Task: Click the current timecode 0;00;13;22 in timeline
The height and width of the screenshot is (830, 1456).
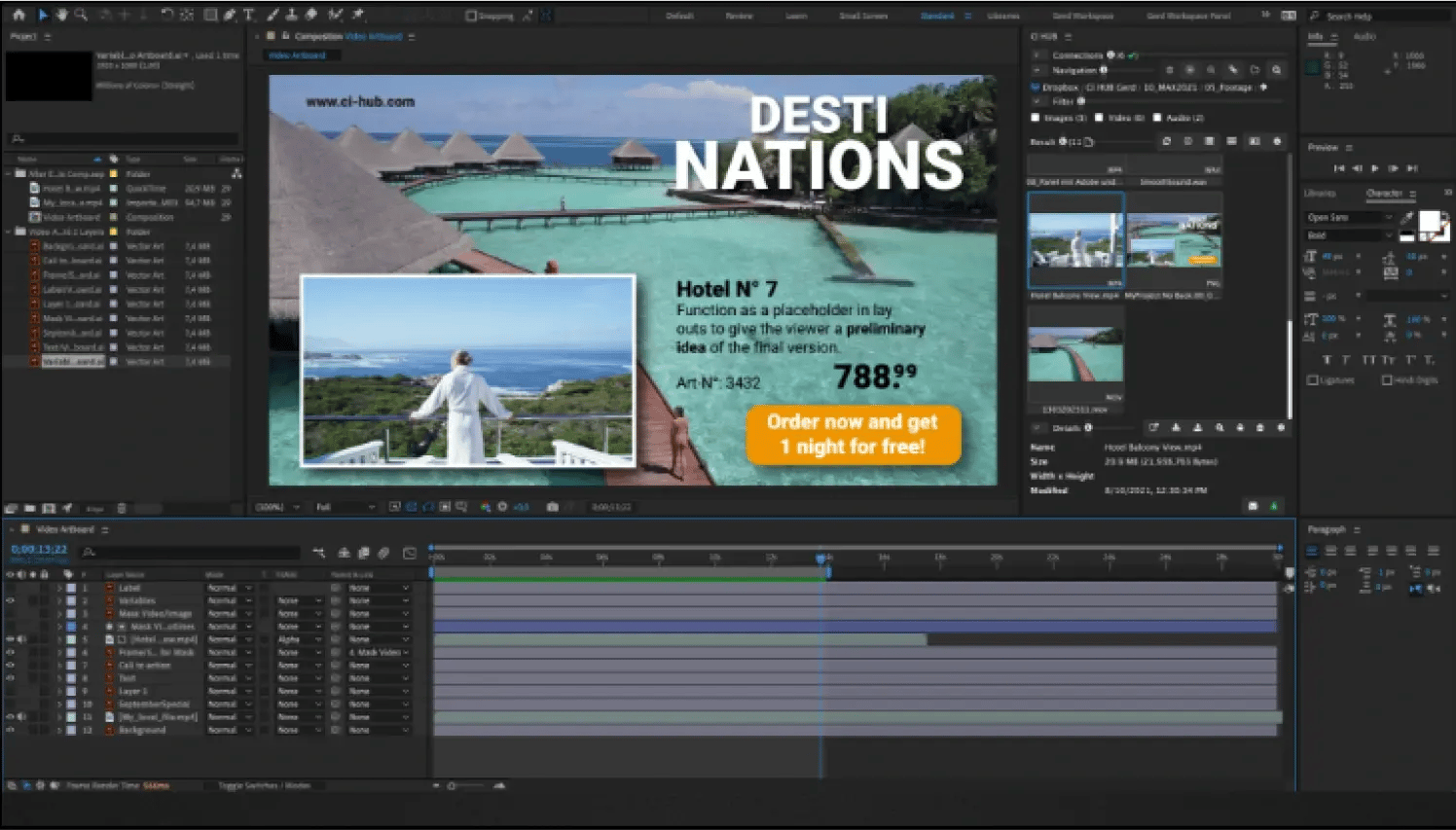Action: [x=39, y=550]
